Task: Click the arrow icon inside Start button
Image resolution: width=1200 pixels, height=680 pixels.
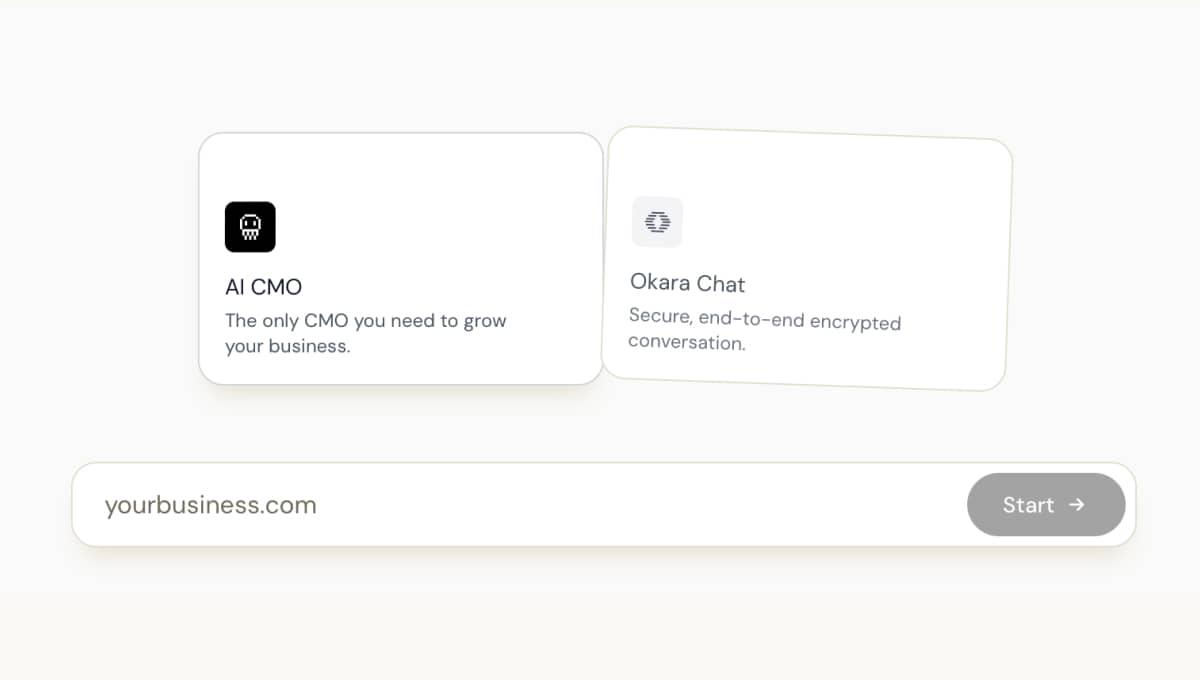Action: click(x=1077, y=505)
